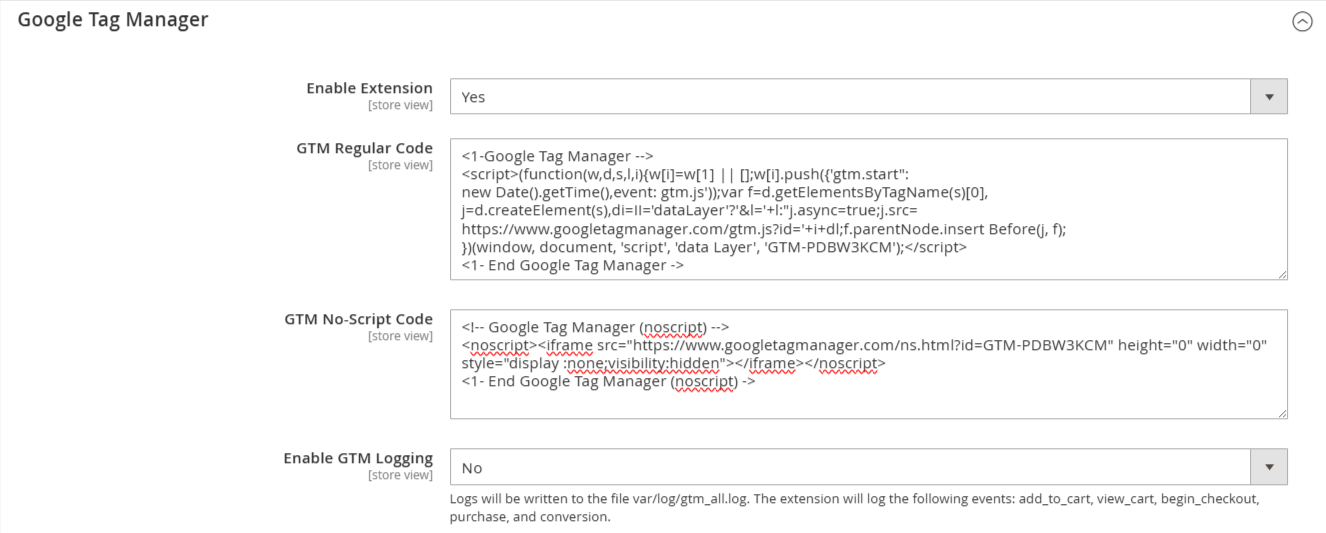The image size is (1326, 533).
Task: Click the [store view] scope under GTM Regular Code
Action: coord(400,165)
